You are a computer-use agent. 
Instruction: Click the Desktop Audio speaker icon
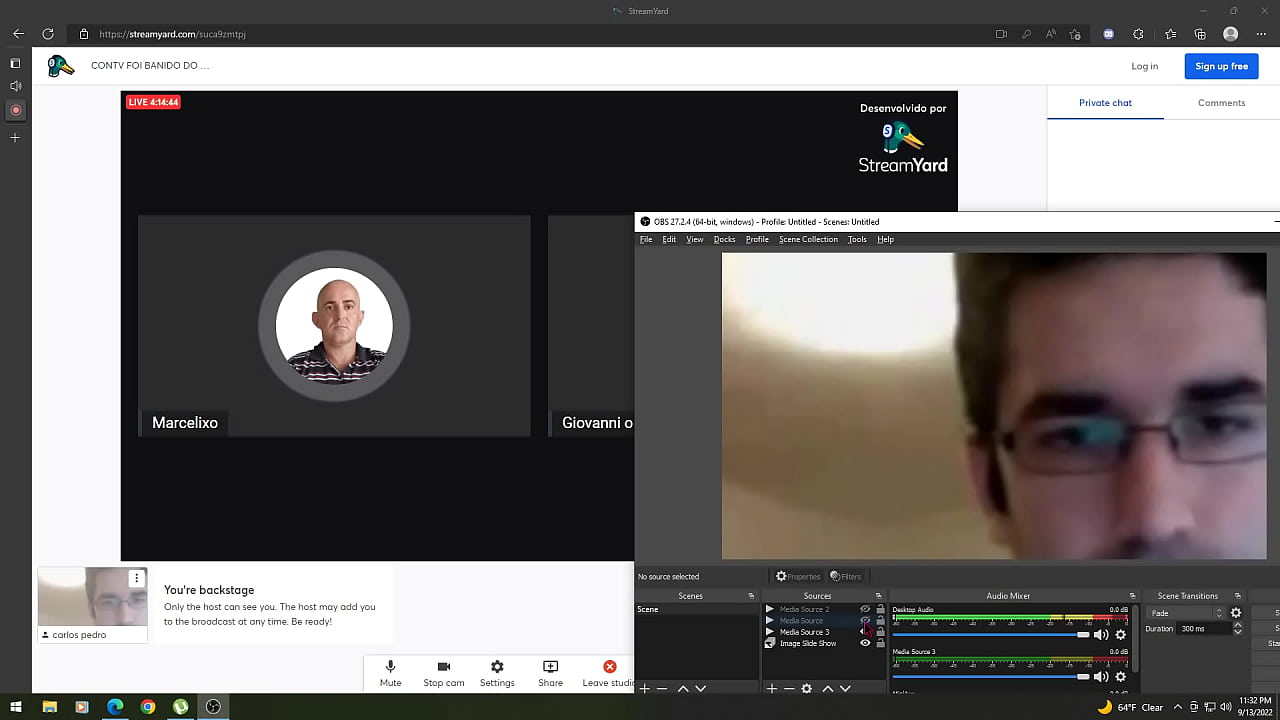coord(1100,634)
